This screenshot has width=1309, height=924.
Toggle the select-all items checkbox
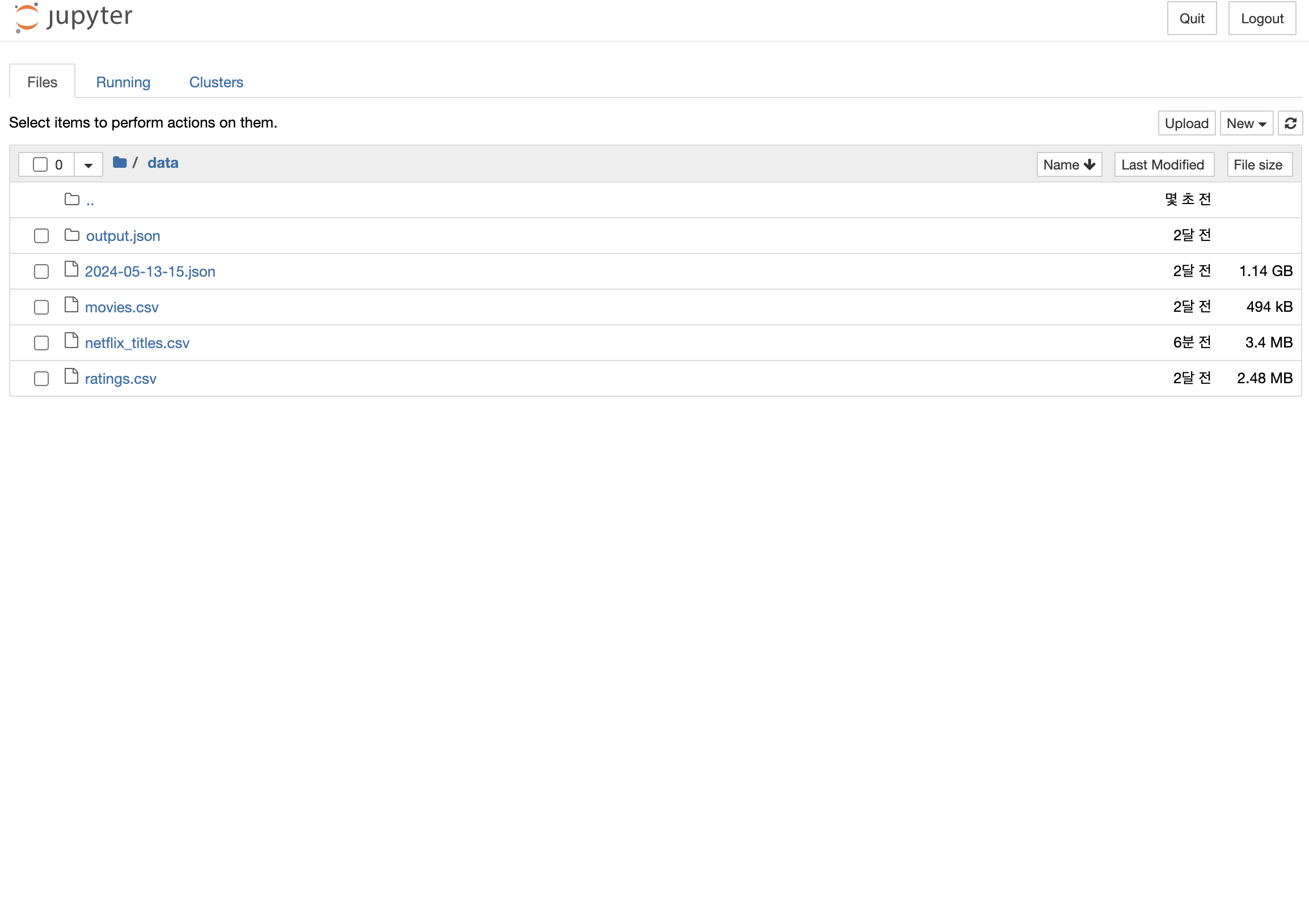pos(40,164)
